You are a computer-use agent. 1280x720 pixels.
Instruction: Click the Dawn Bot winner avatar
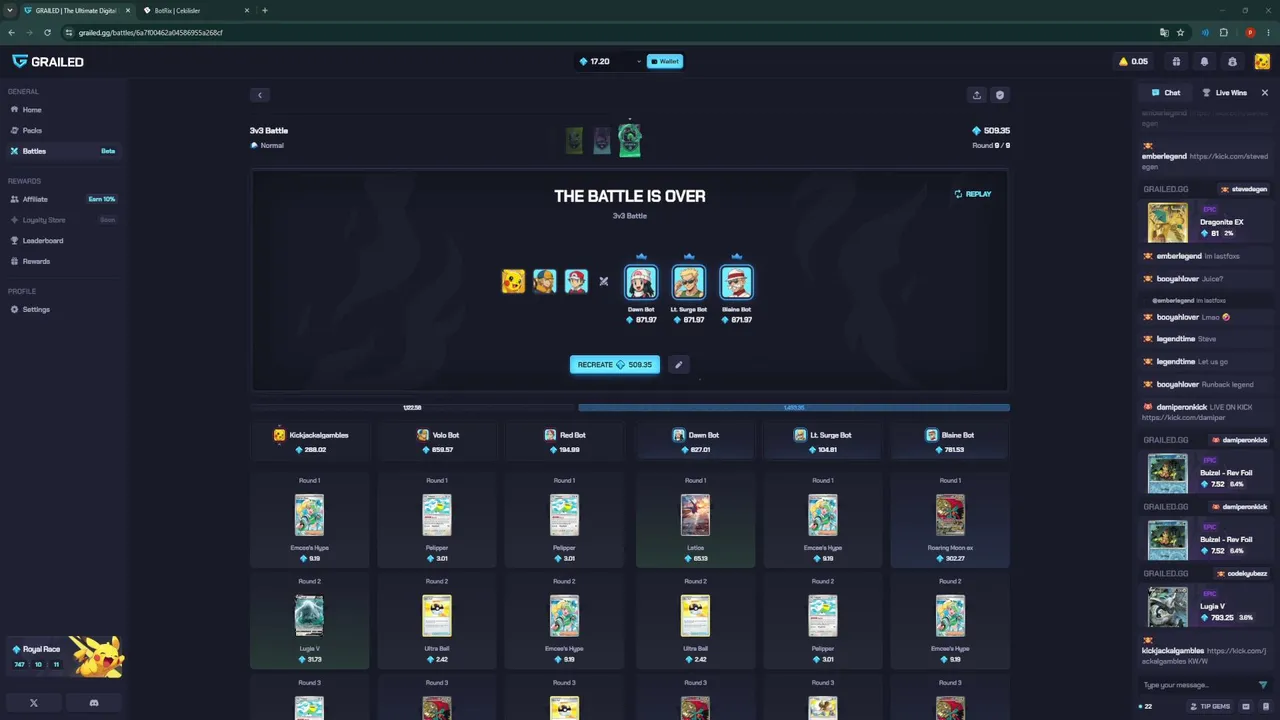[641, 282]
